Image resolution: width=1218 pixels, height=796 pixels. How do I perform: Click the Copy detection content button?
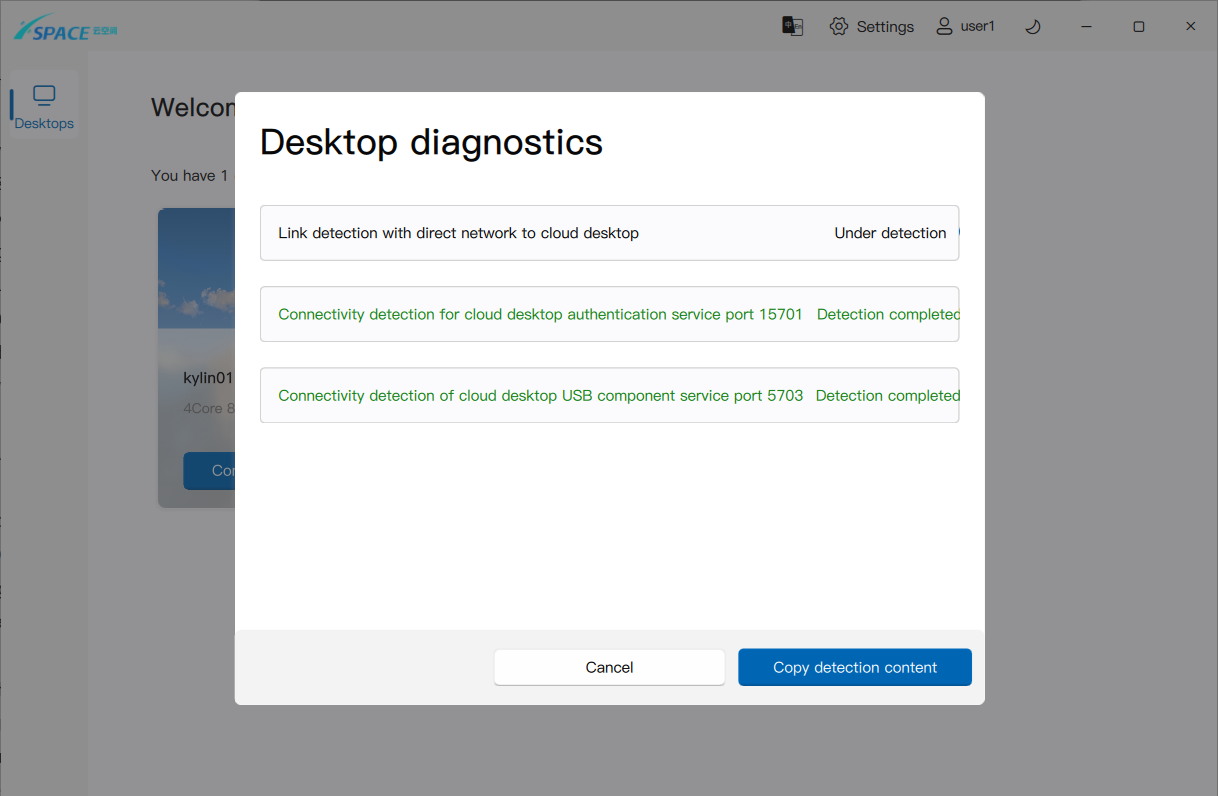854,667
